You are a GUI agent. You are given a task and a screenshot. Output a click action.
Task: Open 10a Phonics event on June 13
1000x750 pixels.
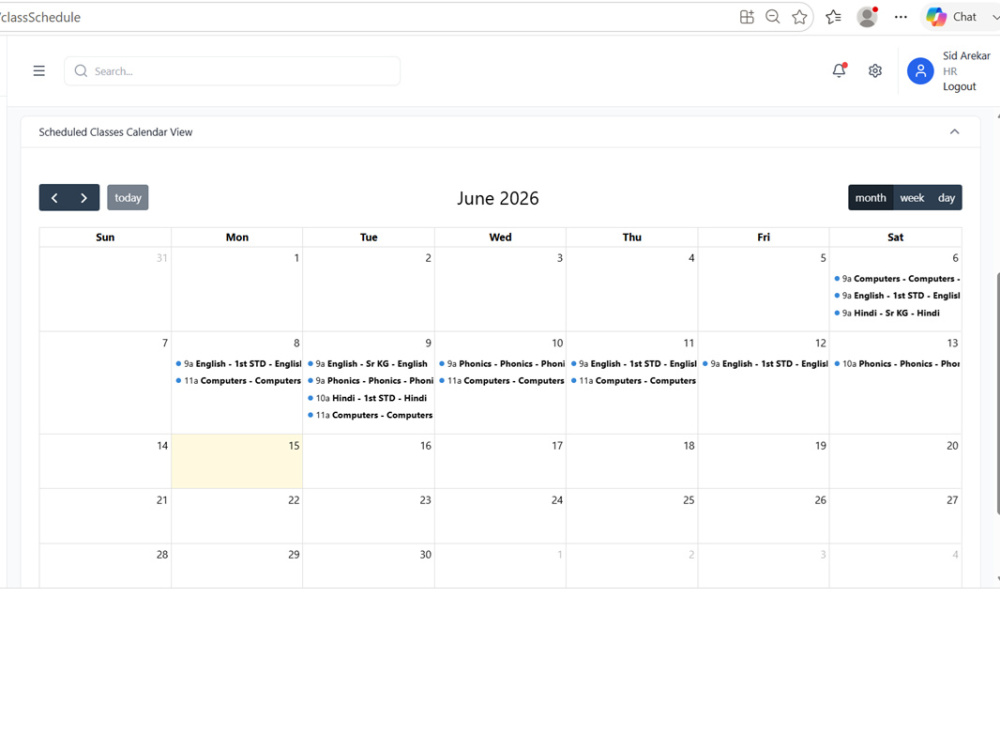coord(897,364)
